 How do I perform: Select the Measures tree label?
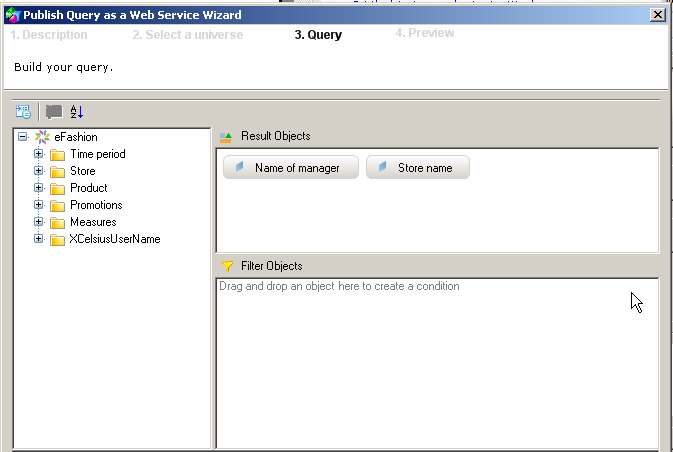93,222
